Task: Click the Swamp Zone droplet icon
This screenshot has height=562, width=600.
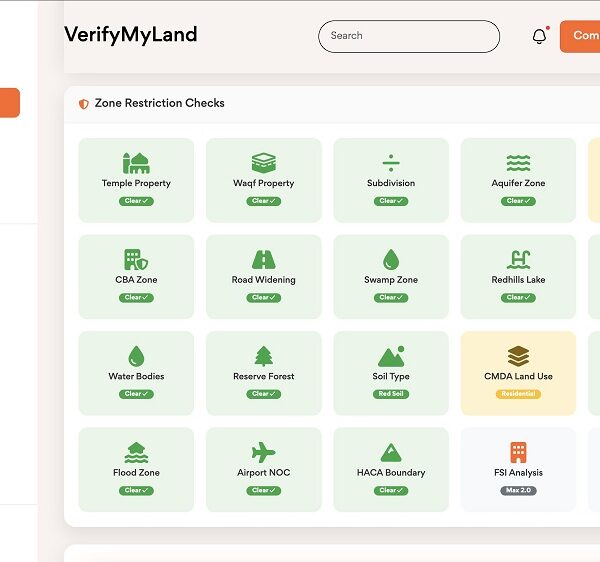Action: tap(391, 259)
